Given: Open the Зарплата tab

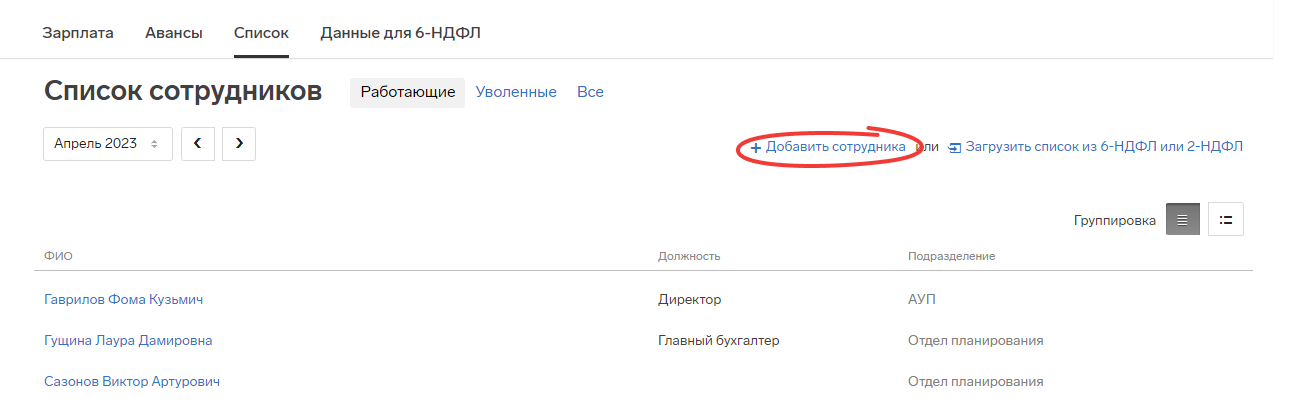Looking at the screenshot, I should pyautogui.click(x=78, y=33).
